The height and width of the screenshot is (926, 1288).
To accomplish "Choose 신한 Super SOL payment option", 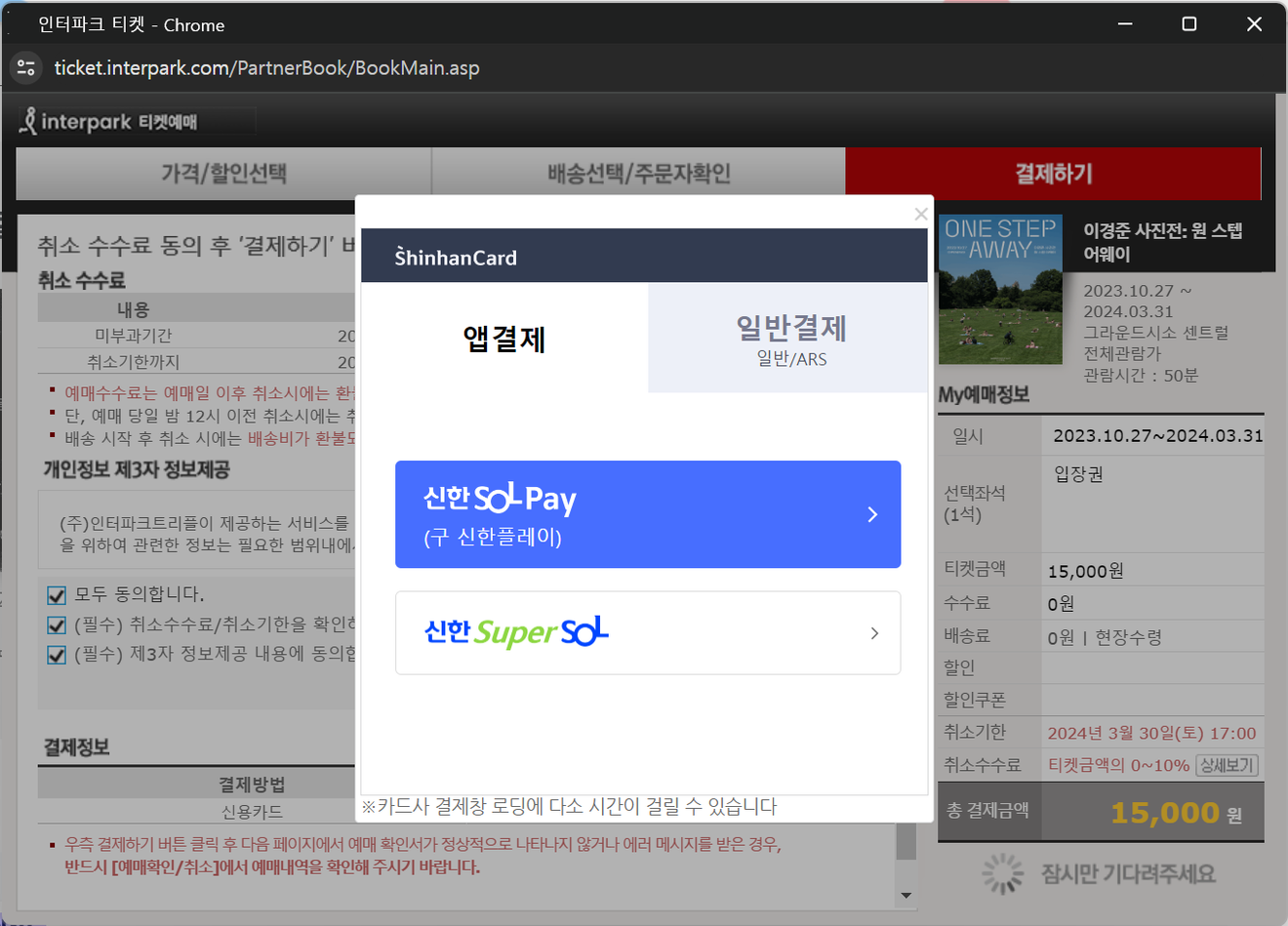I will coord(648,632).
